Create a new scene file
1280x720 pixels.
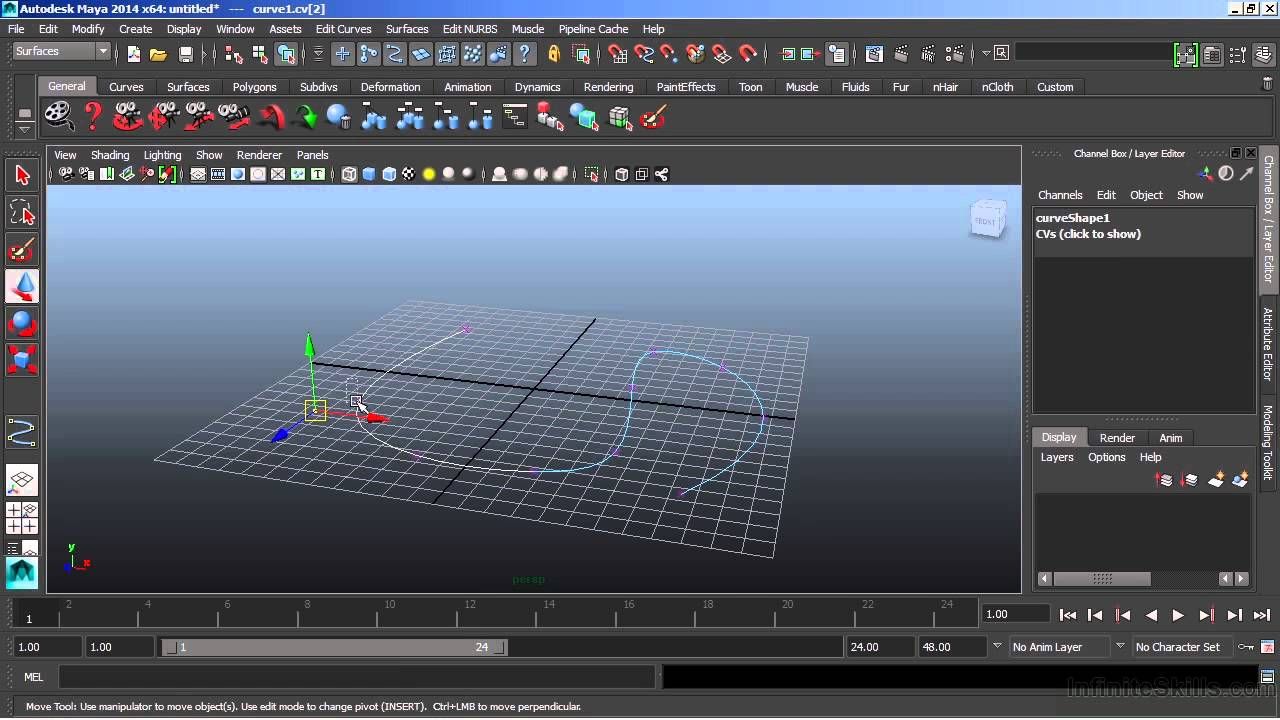pos(134,54)
